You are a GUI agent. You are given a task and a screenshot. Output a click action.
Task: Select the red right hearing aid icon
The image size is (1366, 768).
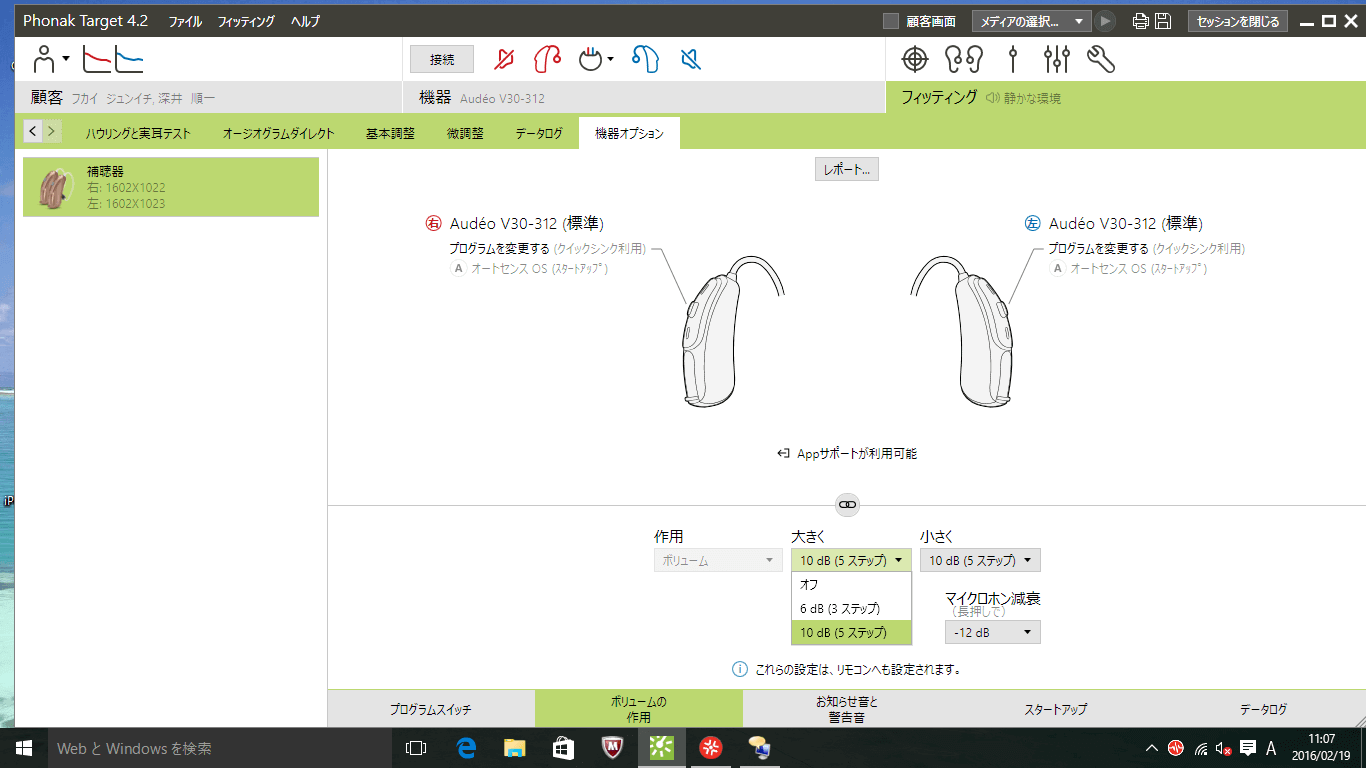[547, 60]
